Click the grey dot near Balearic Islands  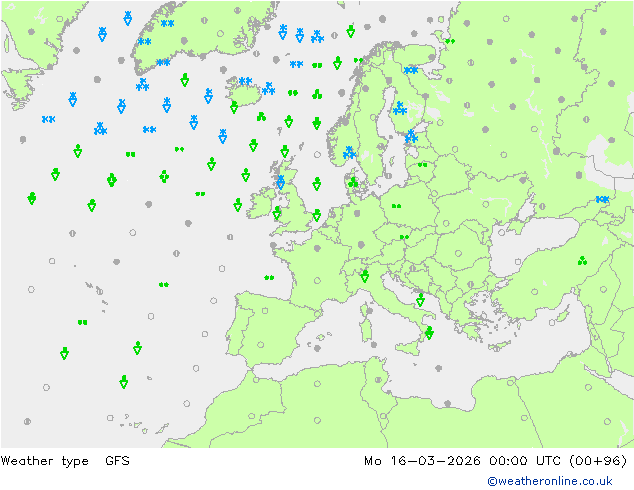click(x=317, y=348)
